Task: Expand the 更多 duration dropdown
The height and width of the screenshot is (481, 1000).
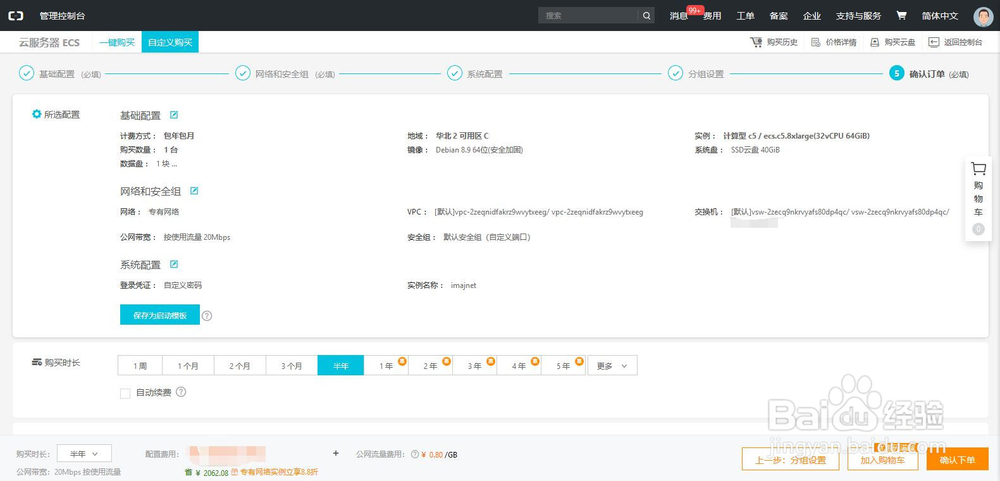Action: [612, 366]
